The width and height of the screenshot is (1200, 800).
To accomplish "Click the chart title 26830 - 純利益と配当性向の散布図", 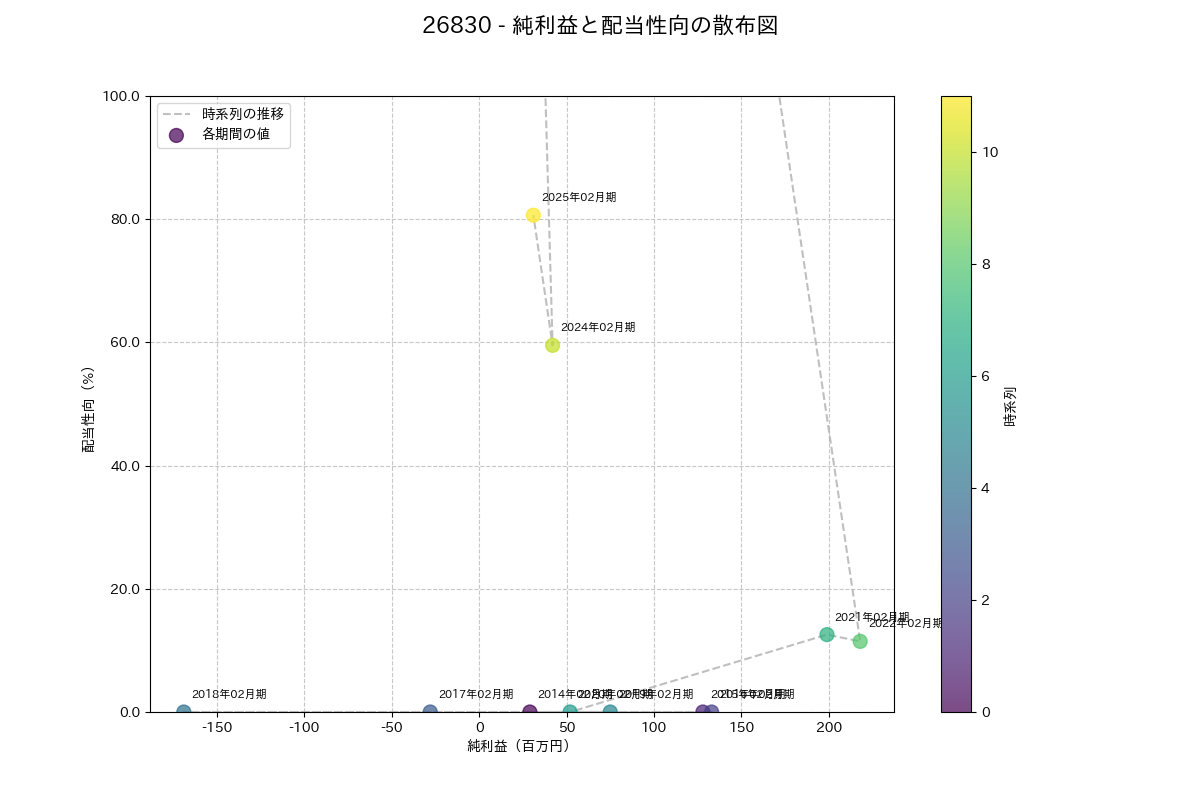I will point(600,26).
